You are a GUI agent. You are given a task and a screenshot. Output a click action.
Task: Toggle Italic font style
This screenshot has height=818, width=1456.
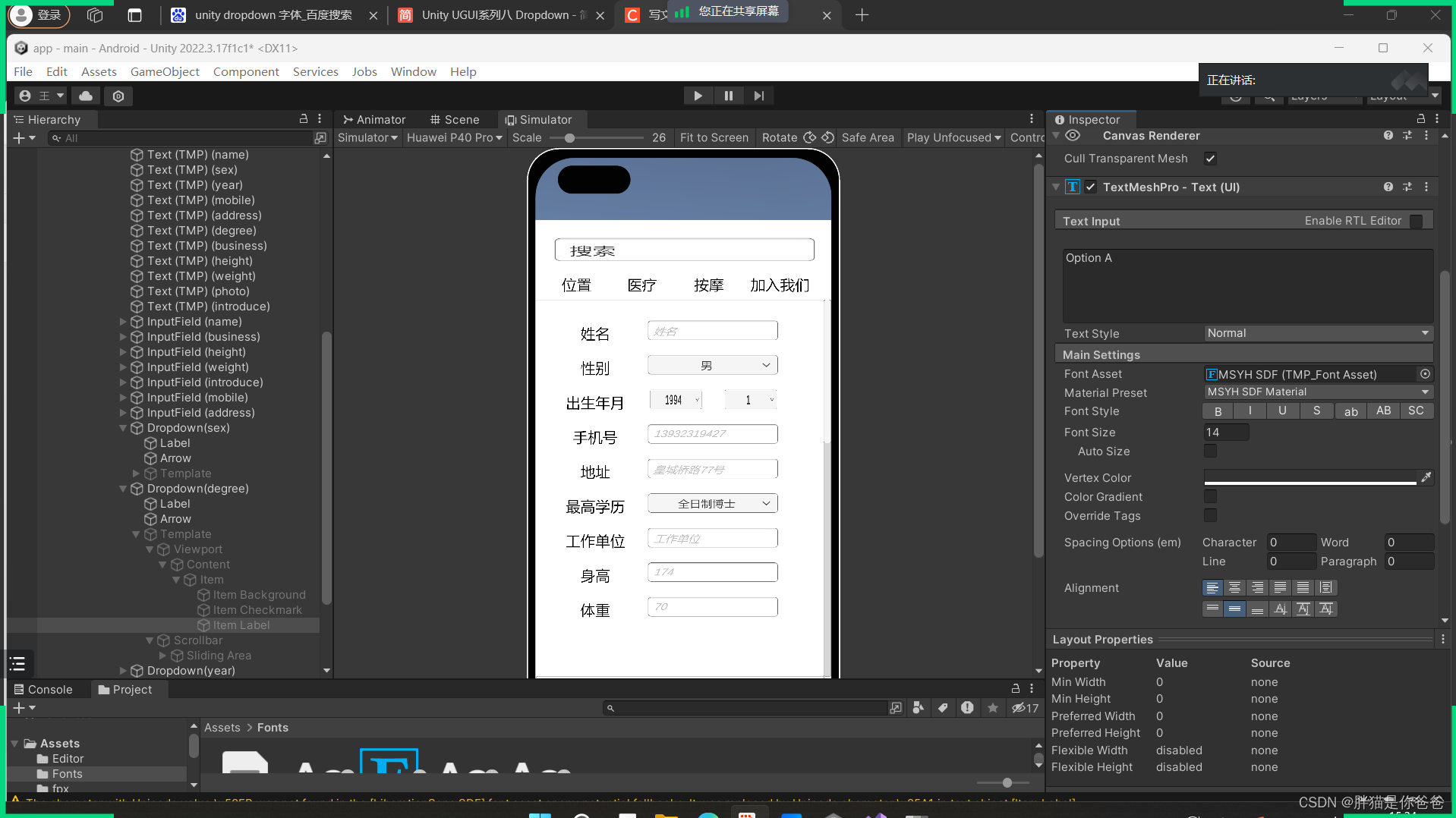pos(1250,411)
